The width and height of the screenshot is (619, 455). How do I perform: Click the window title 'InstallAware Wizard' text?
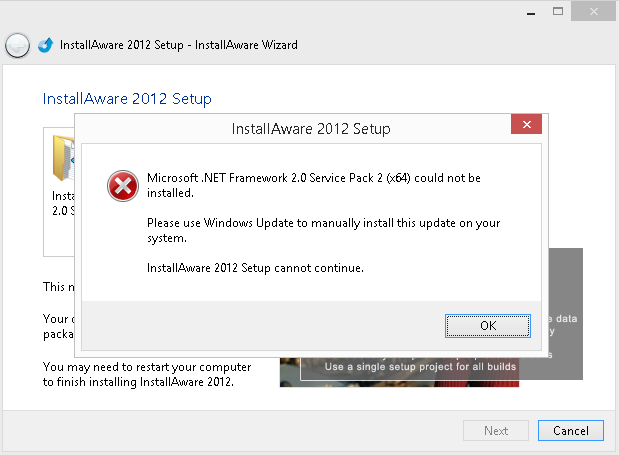(x=246, y=45)
